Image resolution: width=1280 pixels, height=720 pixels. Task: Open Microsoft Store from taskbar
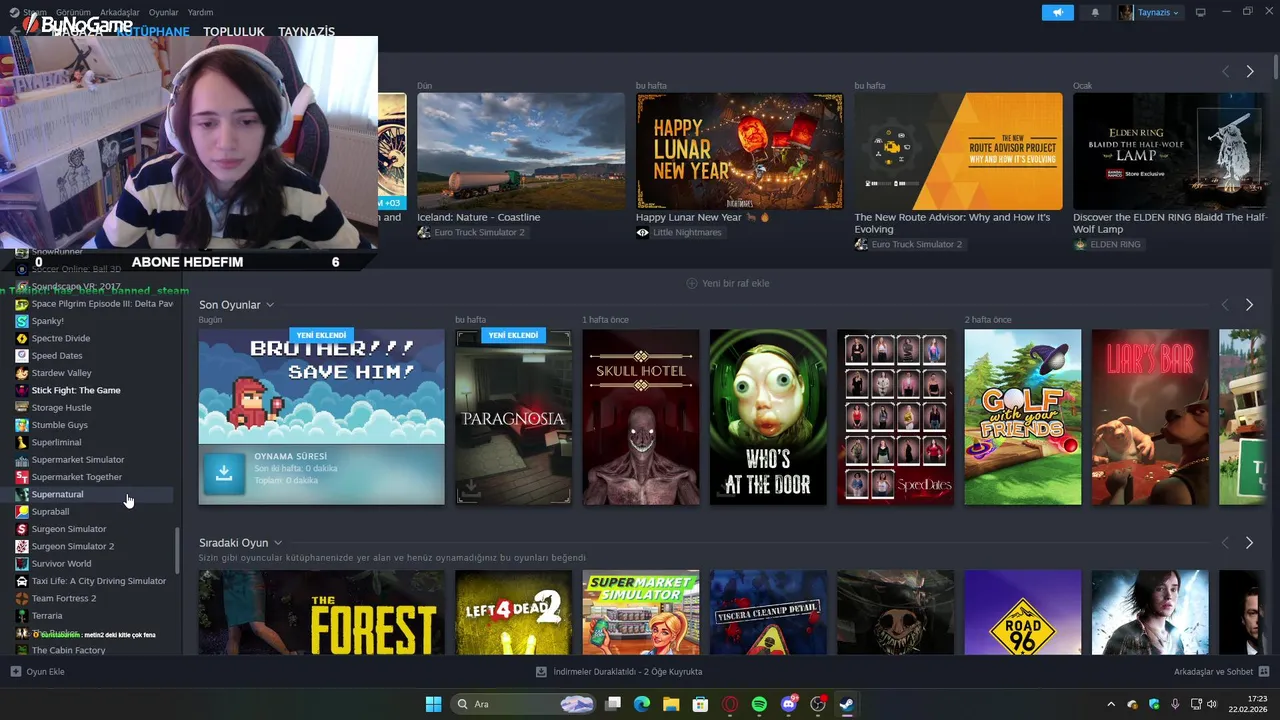[701, 704]
